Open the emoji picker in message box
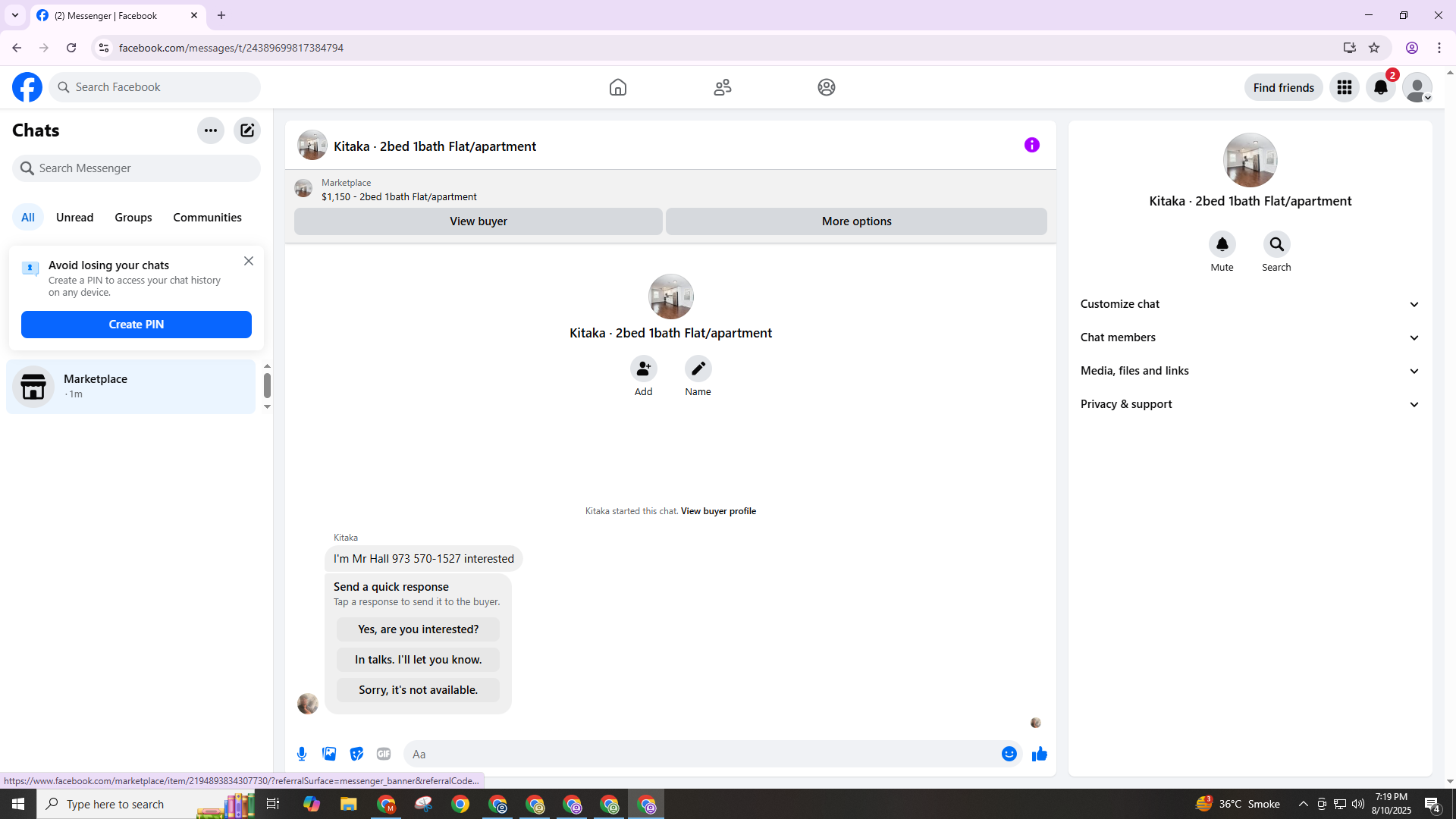 tap(1009, 754)
